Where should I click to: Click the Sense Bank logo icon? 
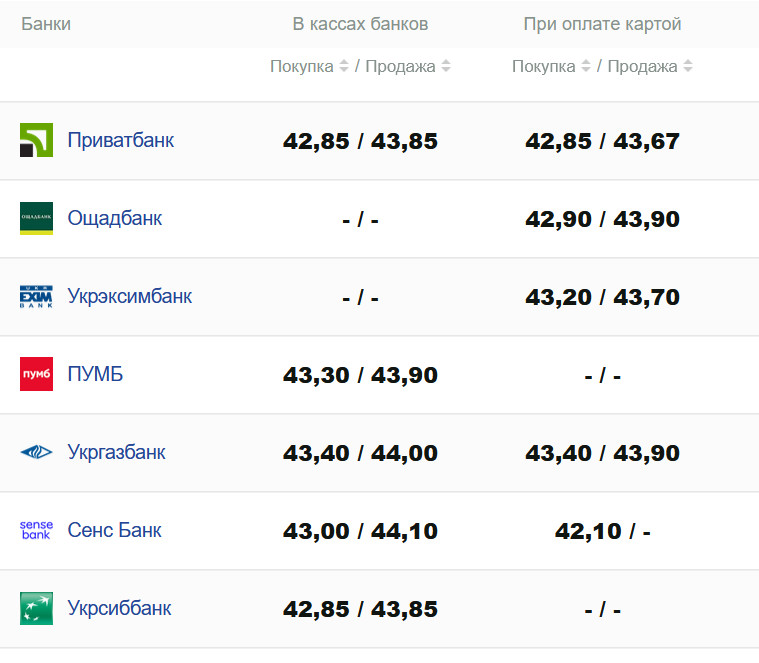[36, 530]
